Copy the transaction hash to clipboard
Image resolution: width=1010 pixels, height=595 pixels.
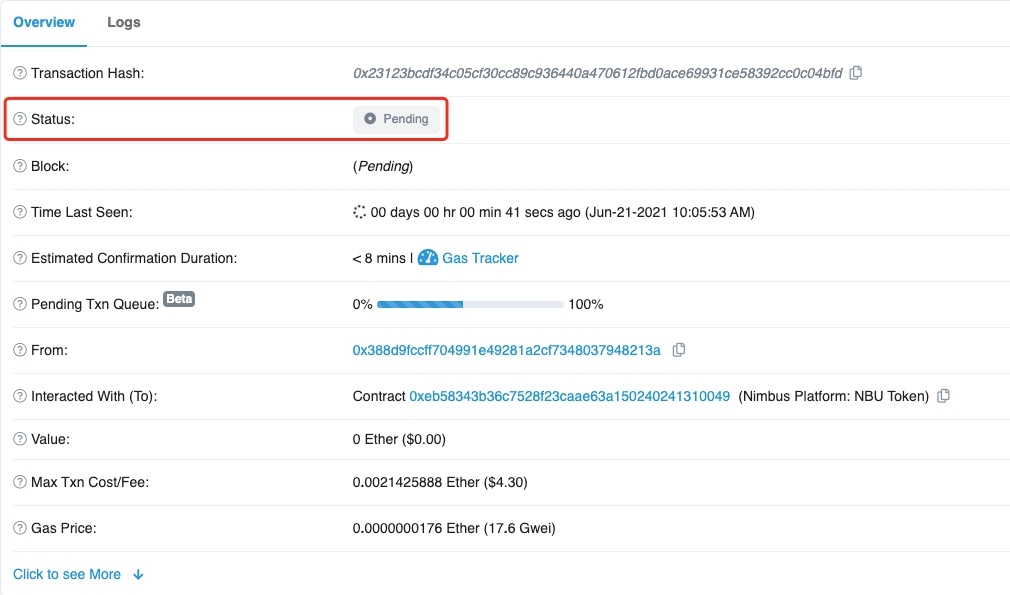coord(856,73)
